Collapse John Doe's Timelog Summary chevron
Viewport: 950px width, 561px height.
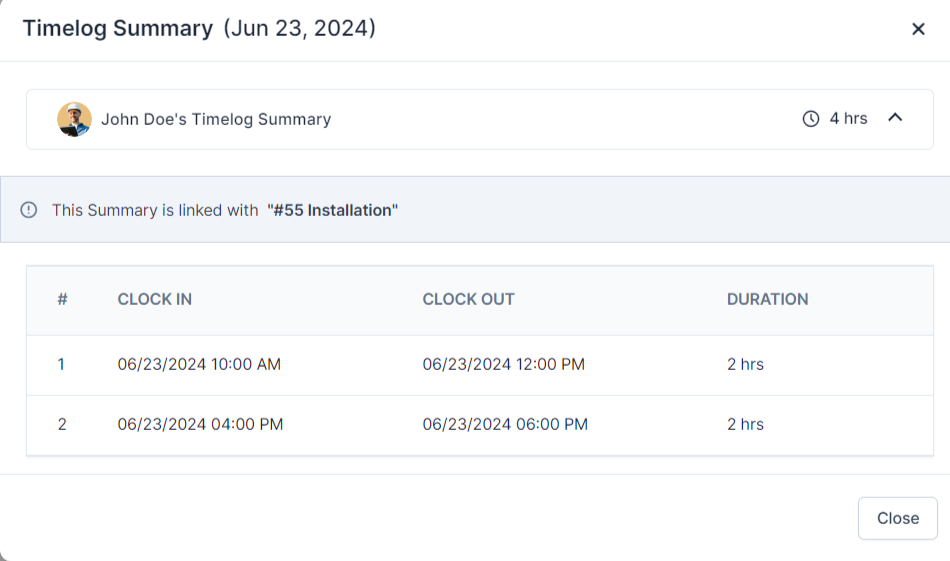[x=895, y=118]
